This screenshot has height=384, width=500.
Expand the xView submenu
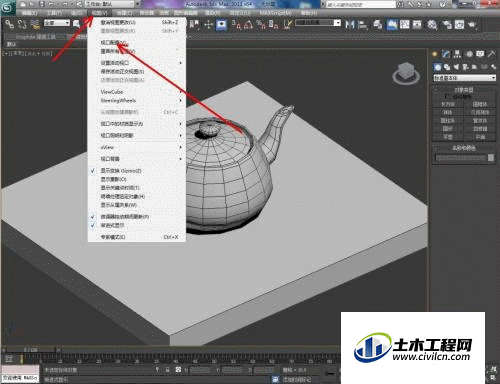(x=137, y=147)
